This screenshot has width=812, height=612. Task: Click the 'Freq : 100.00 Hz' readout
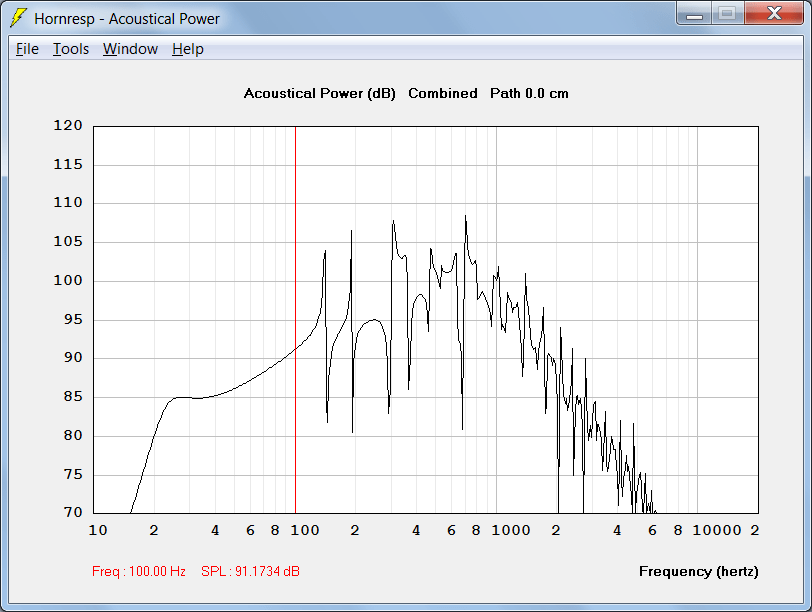139,571
